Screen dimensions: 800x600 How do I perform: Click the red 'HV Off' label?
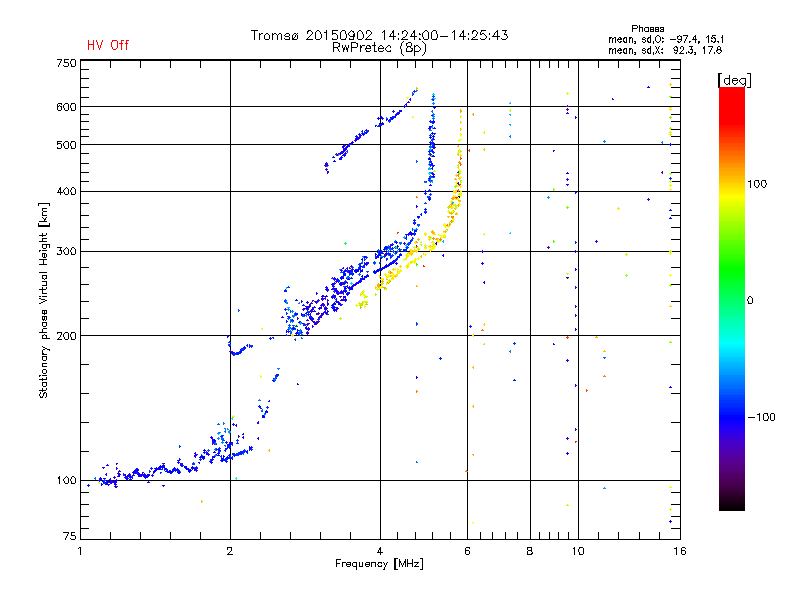click(x=108, y=45)
